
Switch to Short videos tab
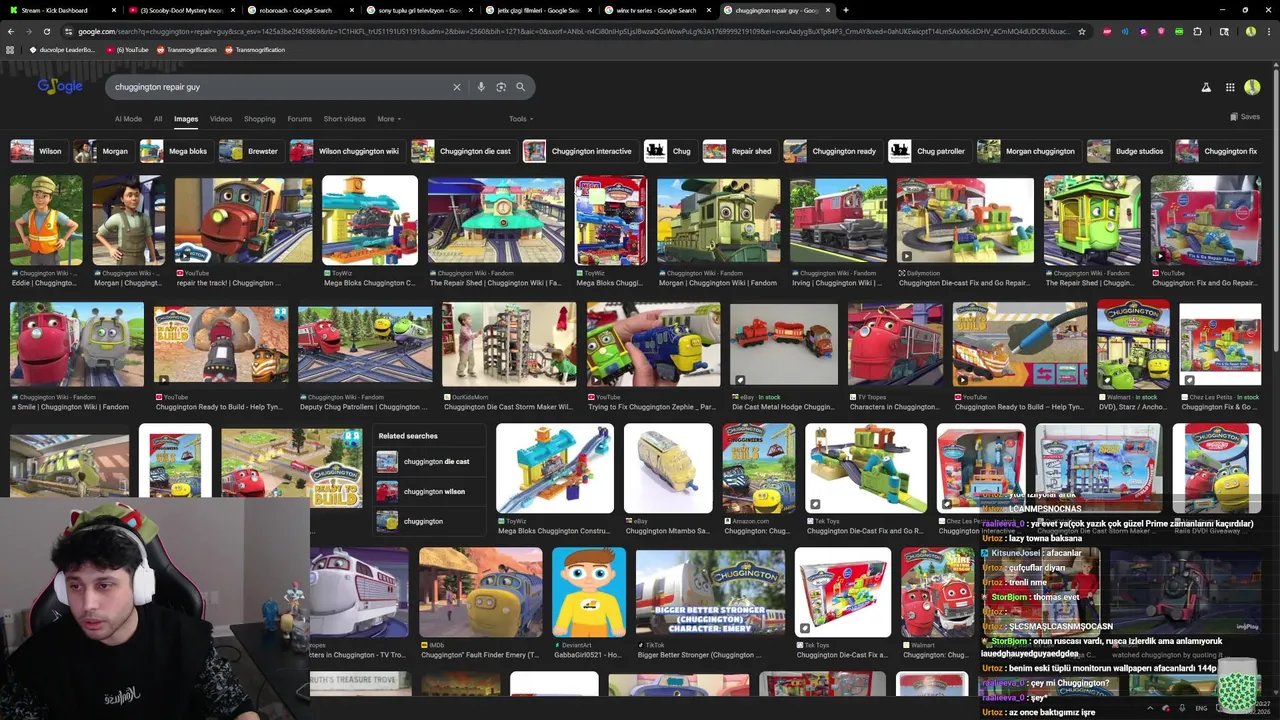(344, 119)
